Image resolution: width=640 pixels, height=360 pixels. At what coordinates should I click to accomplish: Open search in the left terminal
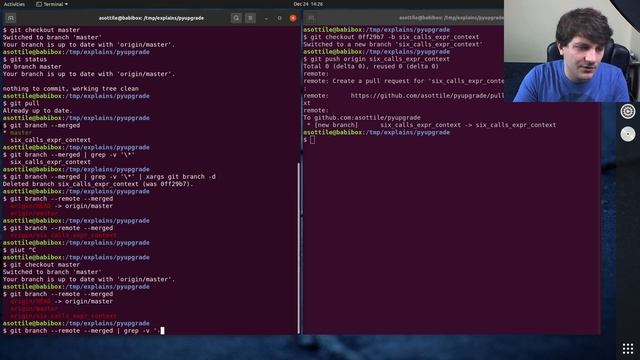point(236,18)
